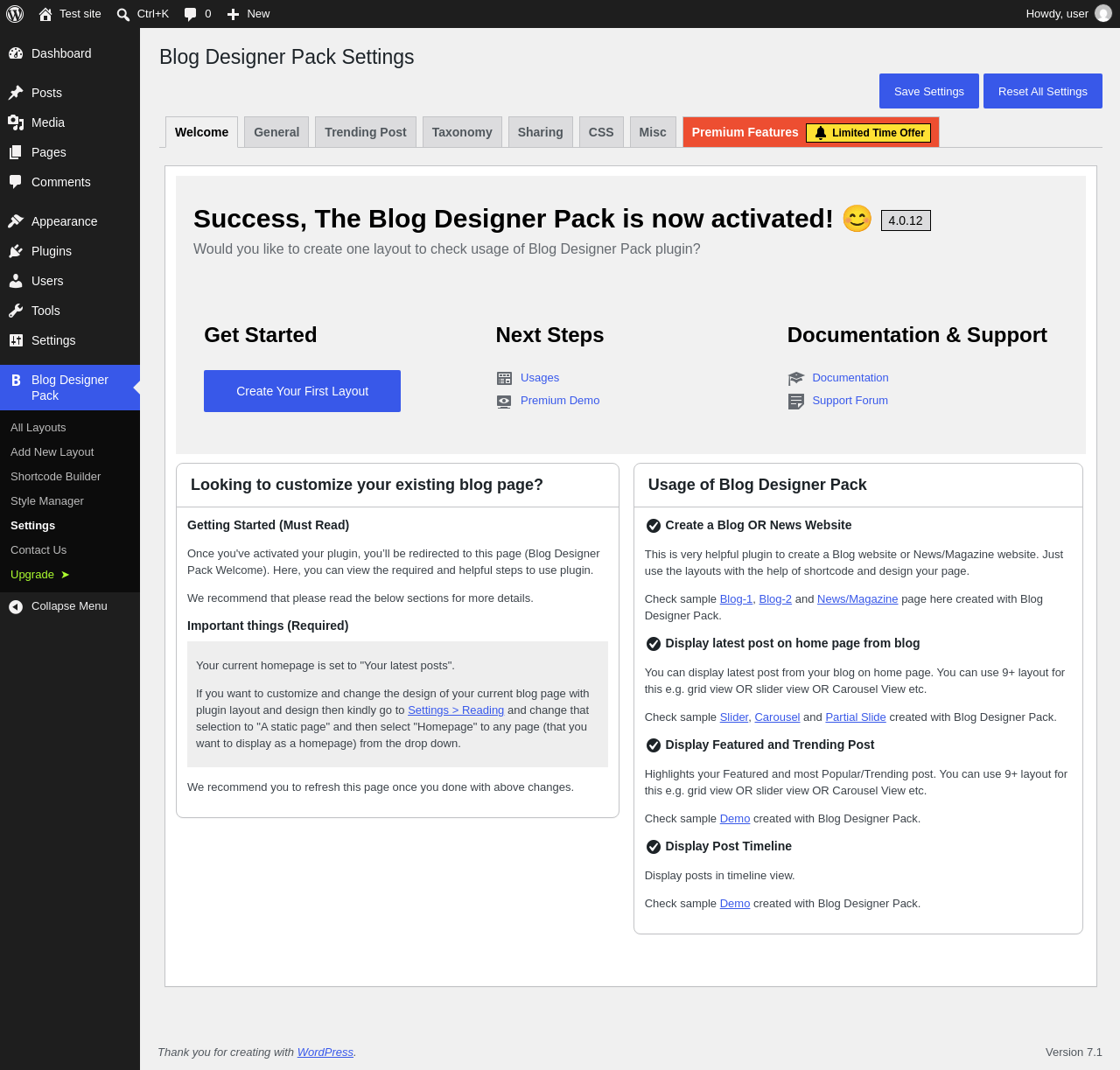The height and width of the screenshot is (1070, 1120).
Task: Click the Limited Time Offer bell icon
Action: click(821, 133)
